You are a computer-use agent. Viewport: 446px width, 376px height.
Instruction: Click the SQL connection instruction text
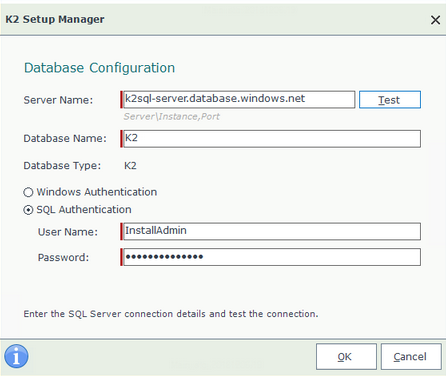[x=171, y=314]
